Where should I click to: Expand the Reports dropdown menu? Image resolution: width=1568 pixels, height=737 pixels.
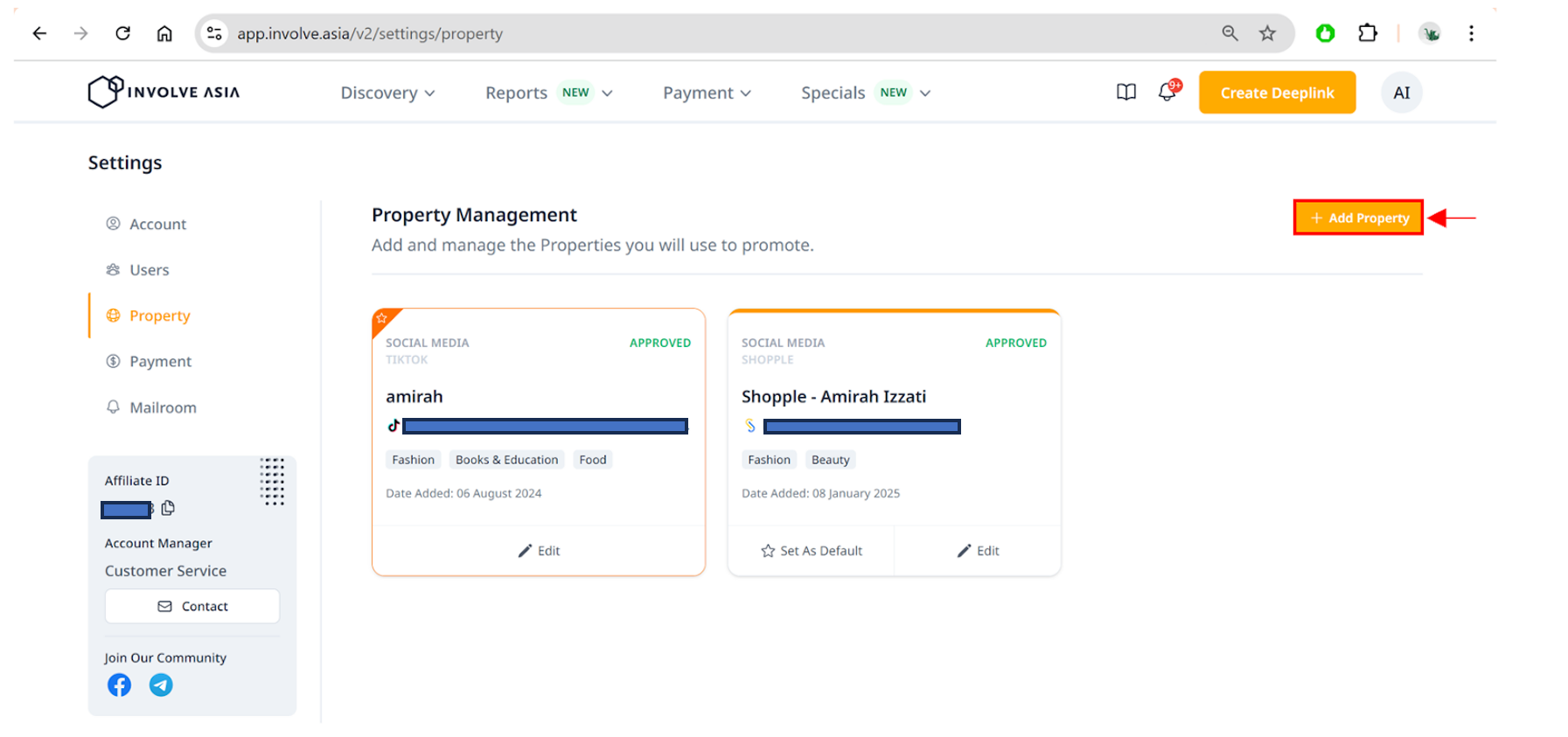(x=548, y=93)
